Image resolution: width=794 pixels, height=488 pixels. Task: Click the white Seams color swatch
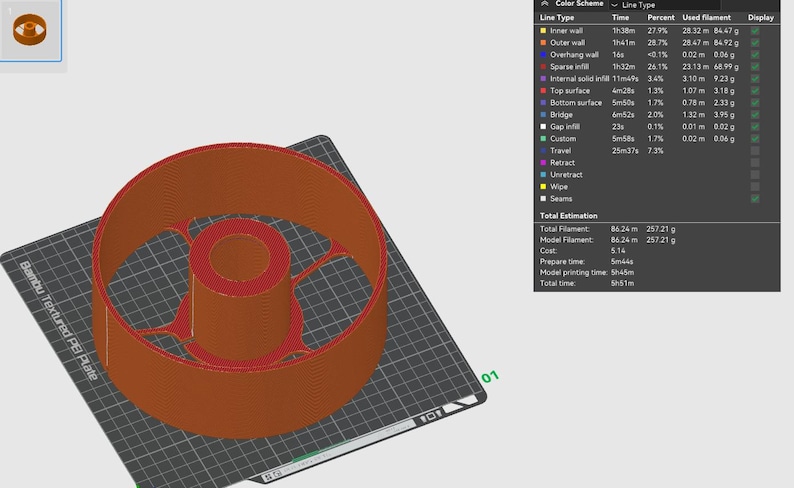click(x=543, y=199)
